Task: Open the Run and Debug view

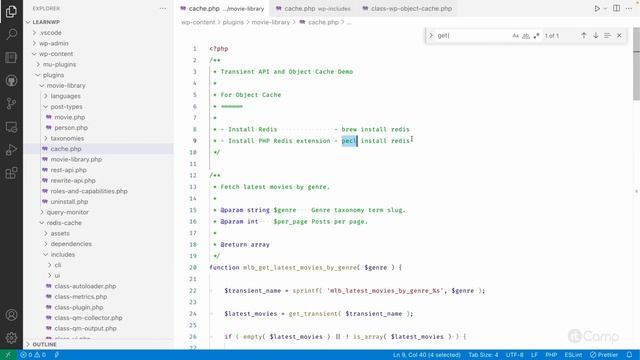Action: 11,150
